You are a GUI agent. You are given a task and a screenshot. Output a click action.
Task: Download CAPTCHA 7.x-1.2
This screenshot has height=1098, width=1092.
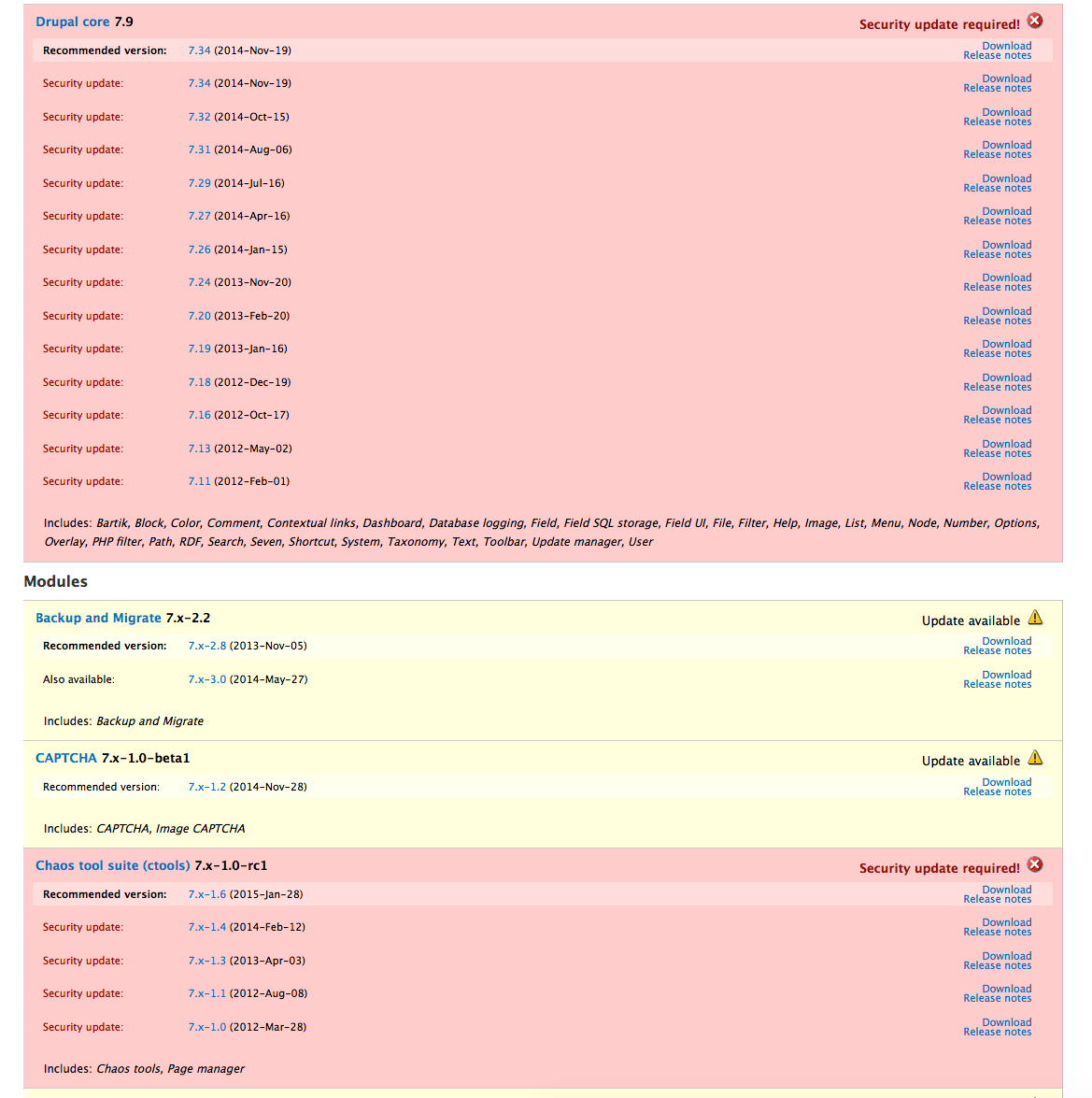1007,783
